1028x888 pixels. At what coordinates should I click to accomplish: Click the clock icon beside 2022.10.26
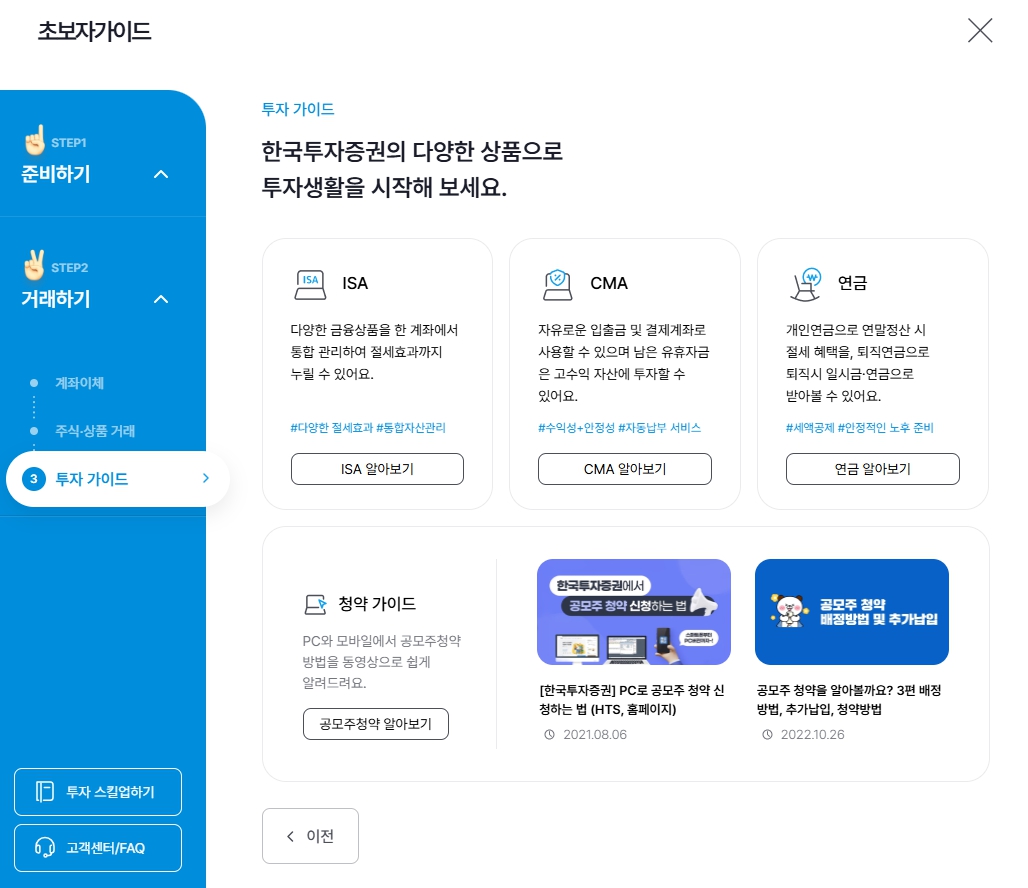(767, 735)
